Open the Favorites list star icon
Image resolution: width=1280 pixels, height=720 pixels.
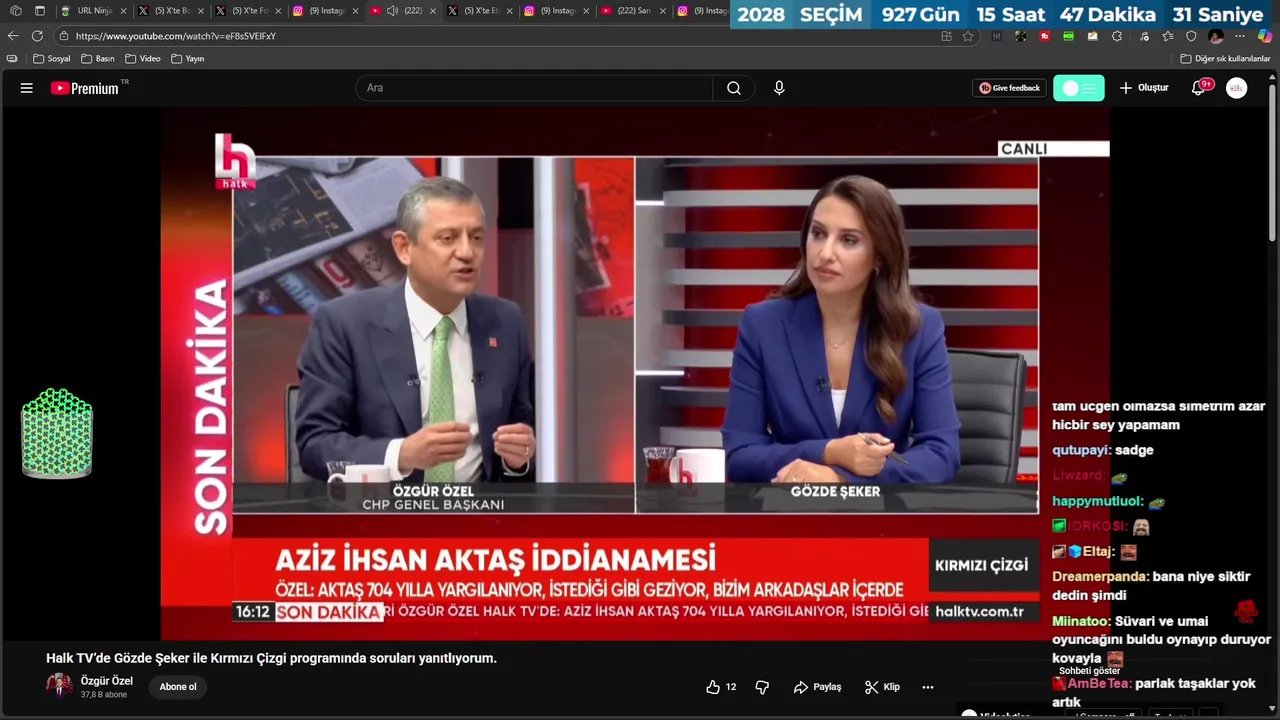click(1167, 36)
